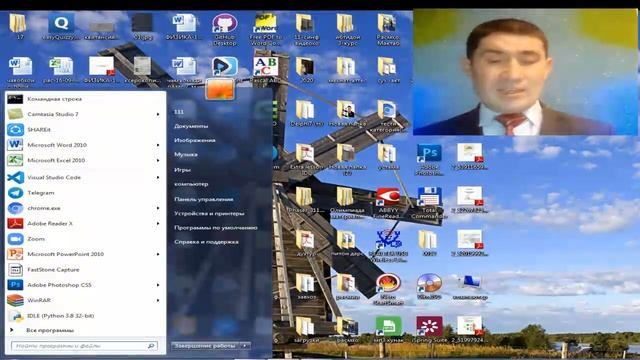Select the Total Commander desktop icon
Viewport: 640px width, 360px height.
[x=429, y=203]
